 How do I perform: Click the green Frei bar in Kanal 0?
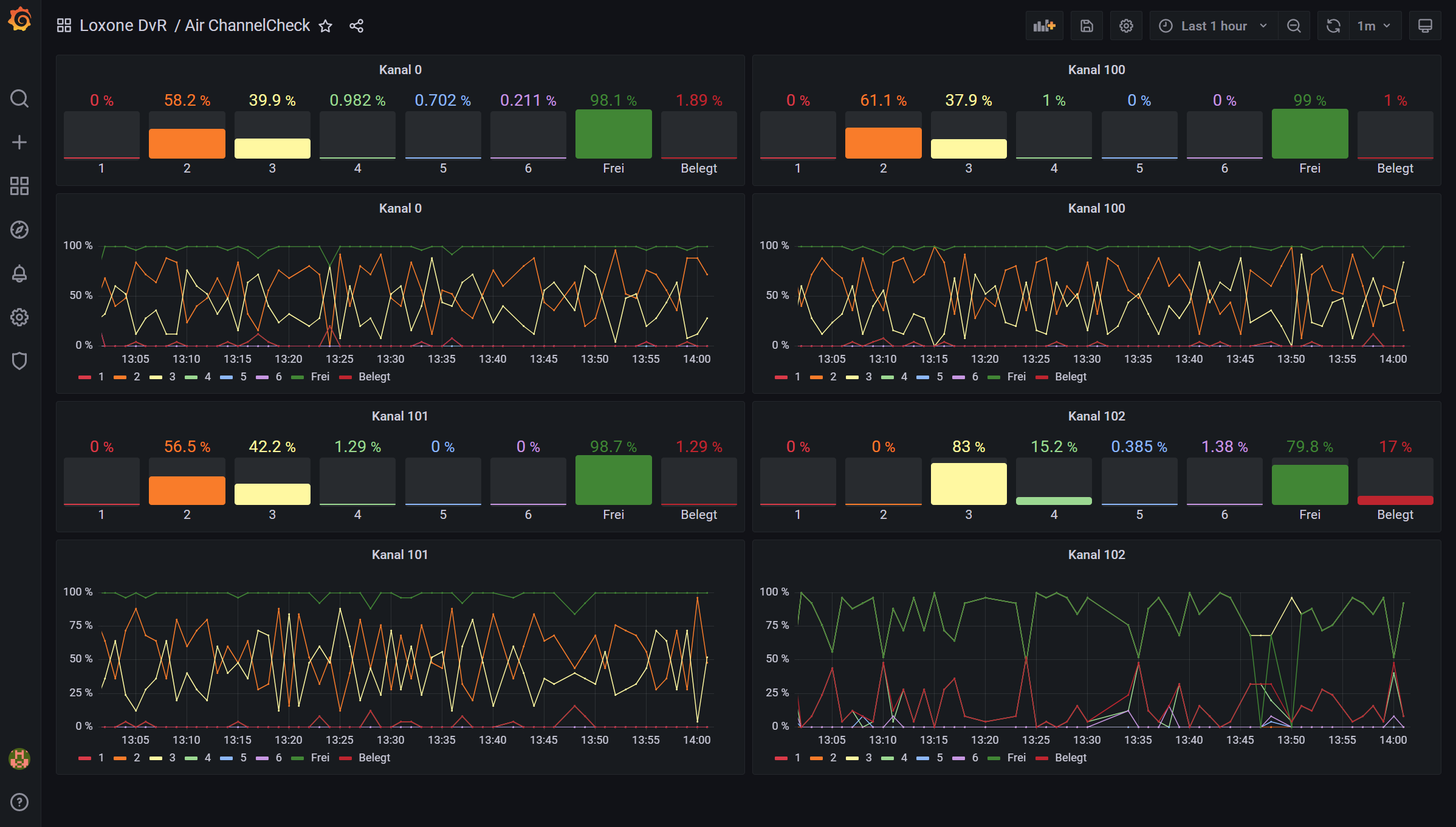613,134
